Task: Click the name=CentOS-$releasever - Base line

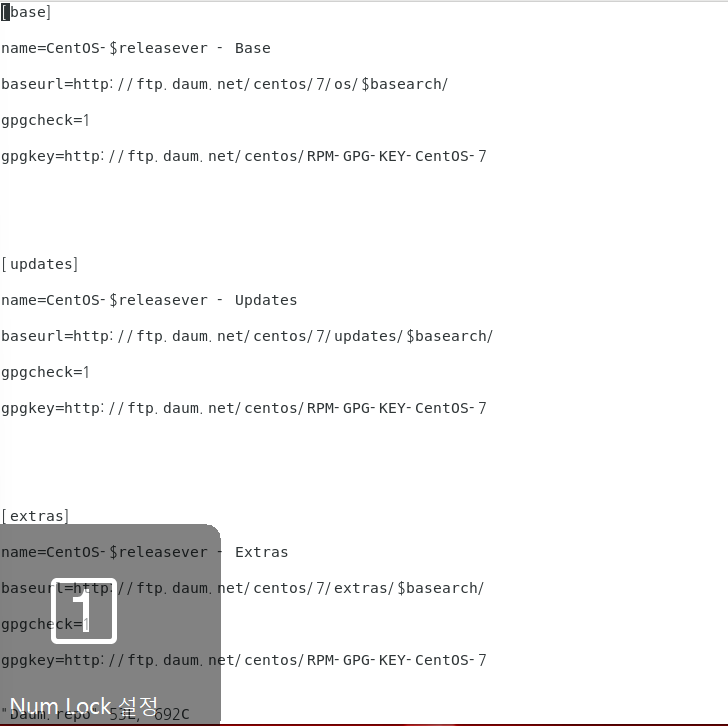Action: (x=136, y=48)
